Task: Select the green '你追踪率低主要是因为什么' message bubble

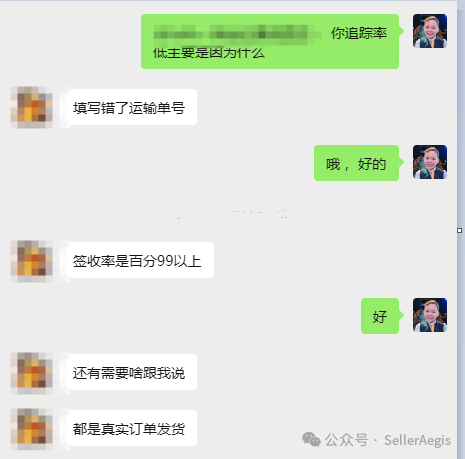Action: [x=270, y=42]
